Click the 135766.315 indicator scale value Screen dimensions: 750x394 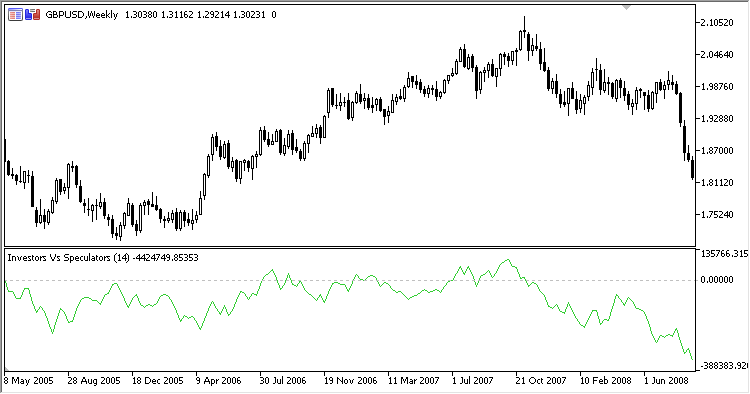(x=724, y=254)
